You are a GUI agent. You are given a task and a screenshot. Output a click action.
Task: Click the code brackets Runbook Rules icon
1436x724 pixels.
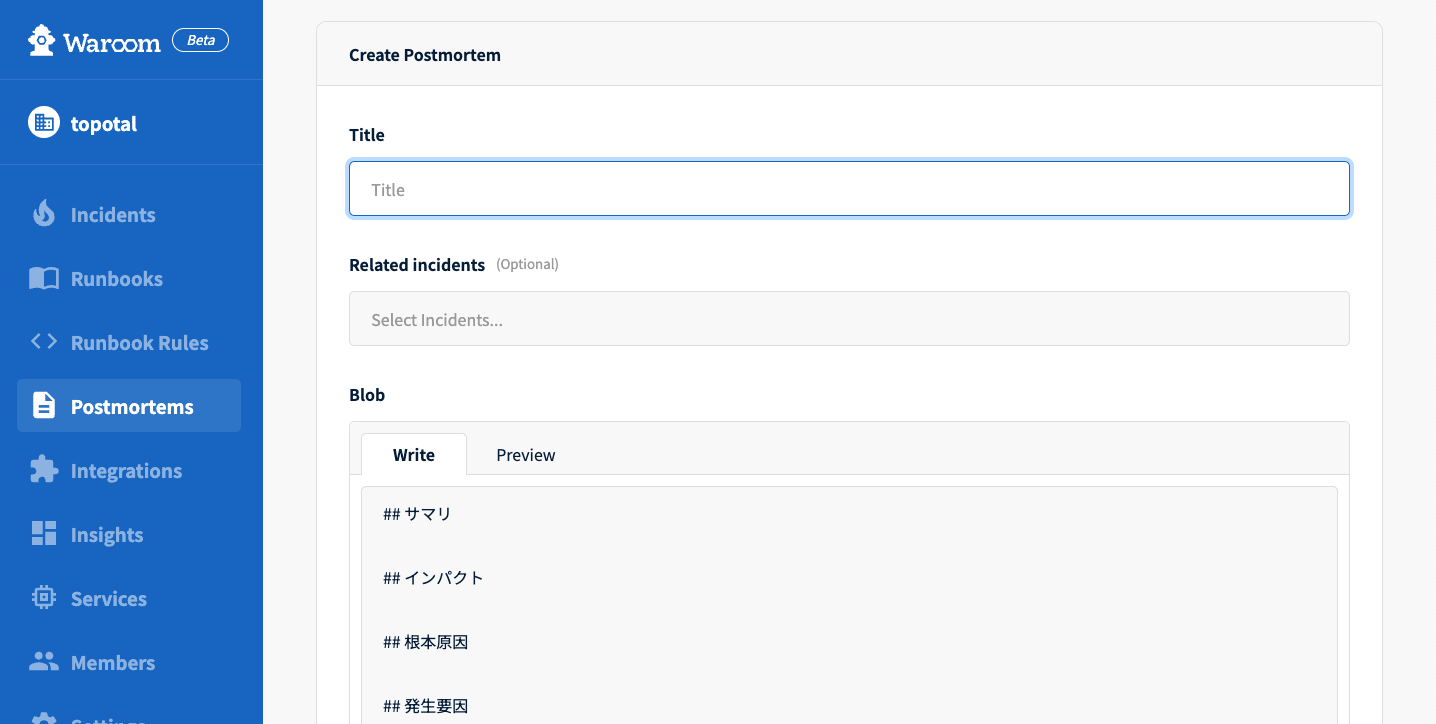pos(44,342)
